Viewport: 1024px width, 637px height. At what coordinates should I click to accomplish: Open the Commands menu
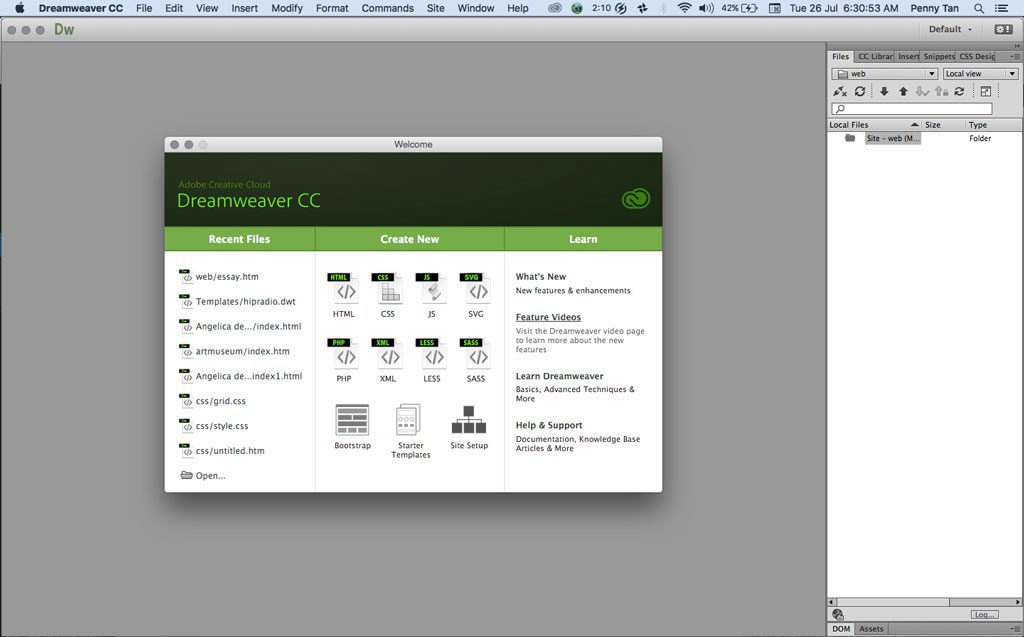387,8
